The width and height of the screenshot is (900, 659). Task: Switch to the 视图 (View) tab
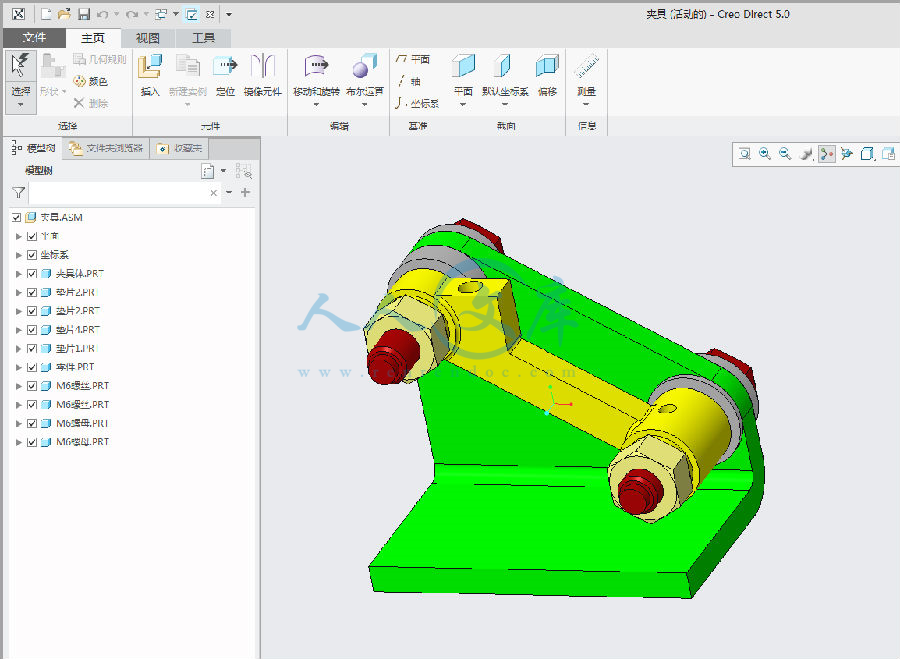148,38
